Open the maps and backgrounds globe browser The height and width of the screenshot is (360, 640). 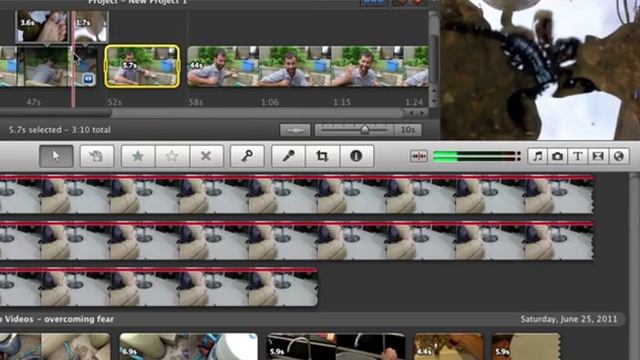pyautogui.click(x=619, y=156)
